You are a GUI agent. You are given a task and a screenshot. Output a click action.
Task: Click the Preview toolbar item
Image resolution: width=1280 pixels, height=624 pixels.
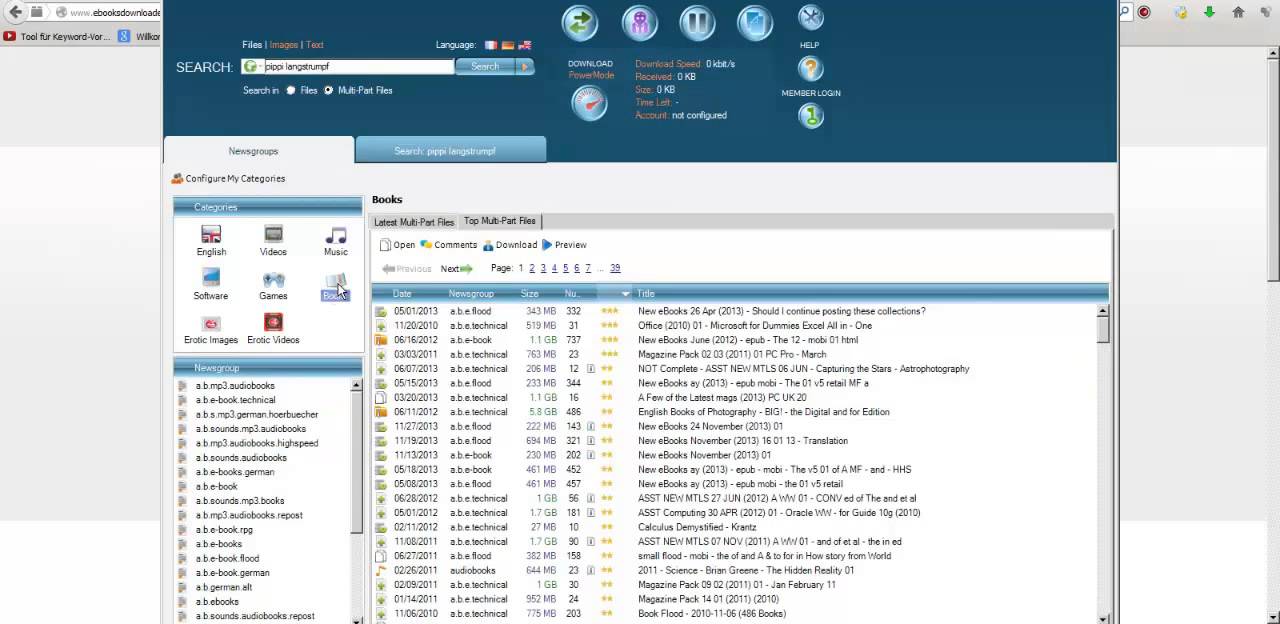(564, 245)
